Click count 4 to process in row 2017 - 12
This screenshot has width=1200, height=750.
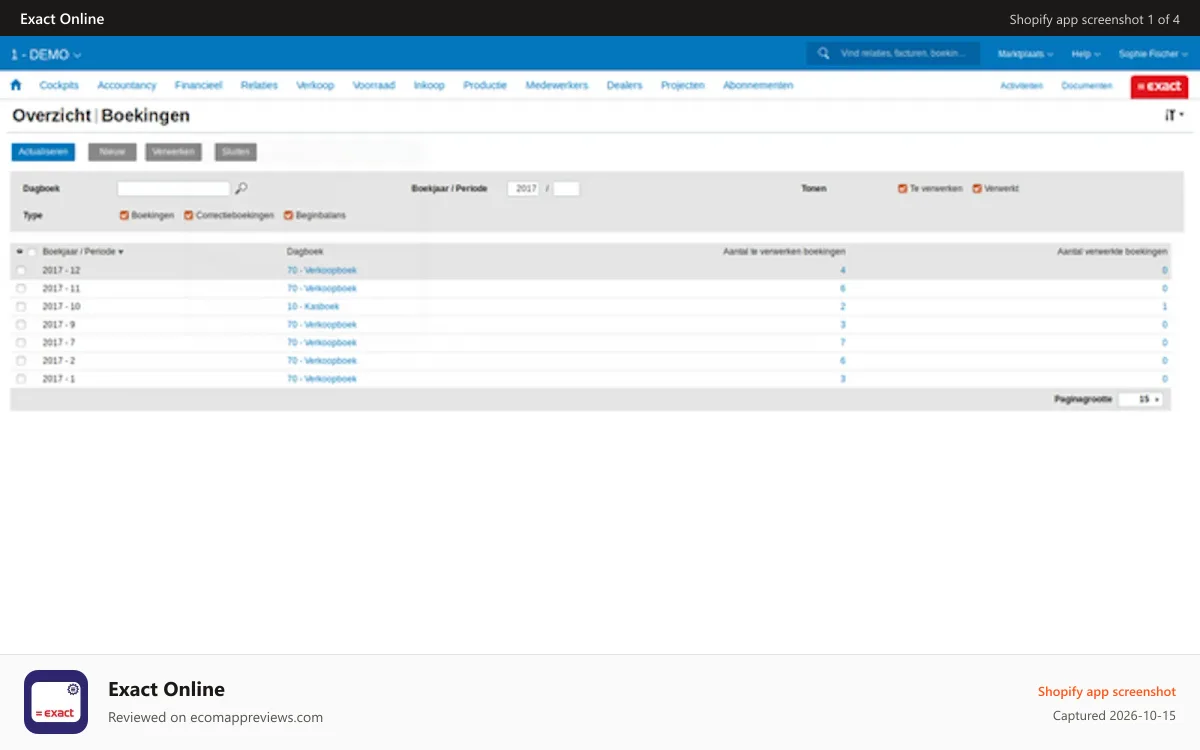point(843,271)
